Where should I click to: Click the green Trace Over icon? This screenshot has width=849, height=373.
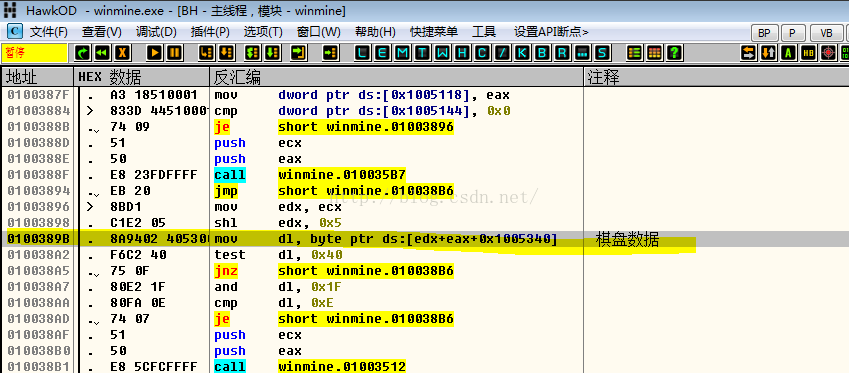click(x=272, y=53)
